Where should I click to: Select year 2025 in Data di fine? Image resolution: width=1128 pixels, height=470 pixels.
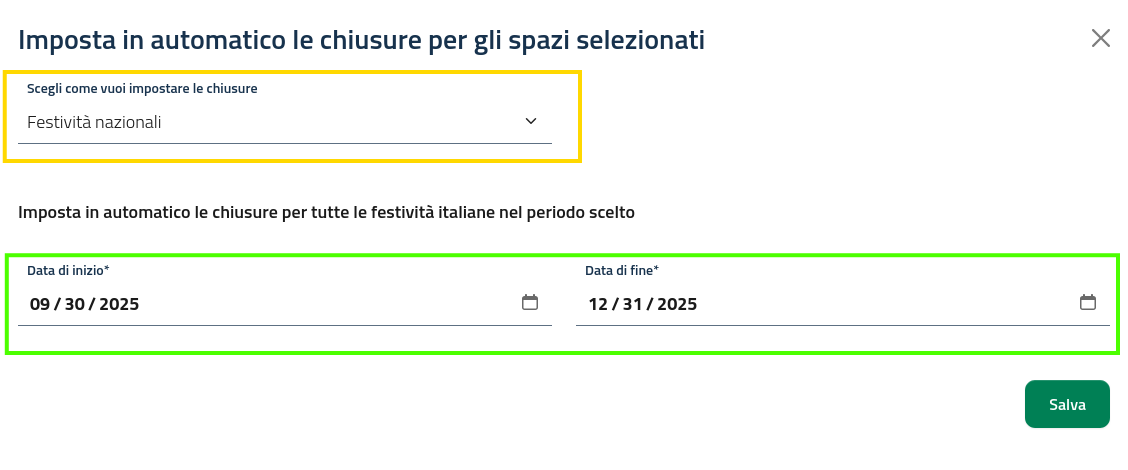(677, 304)
